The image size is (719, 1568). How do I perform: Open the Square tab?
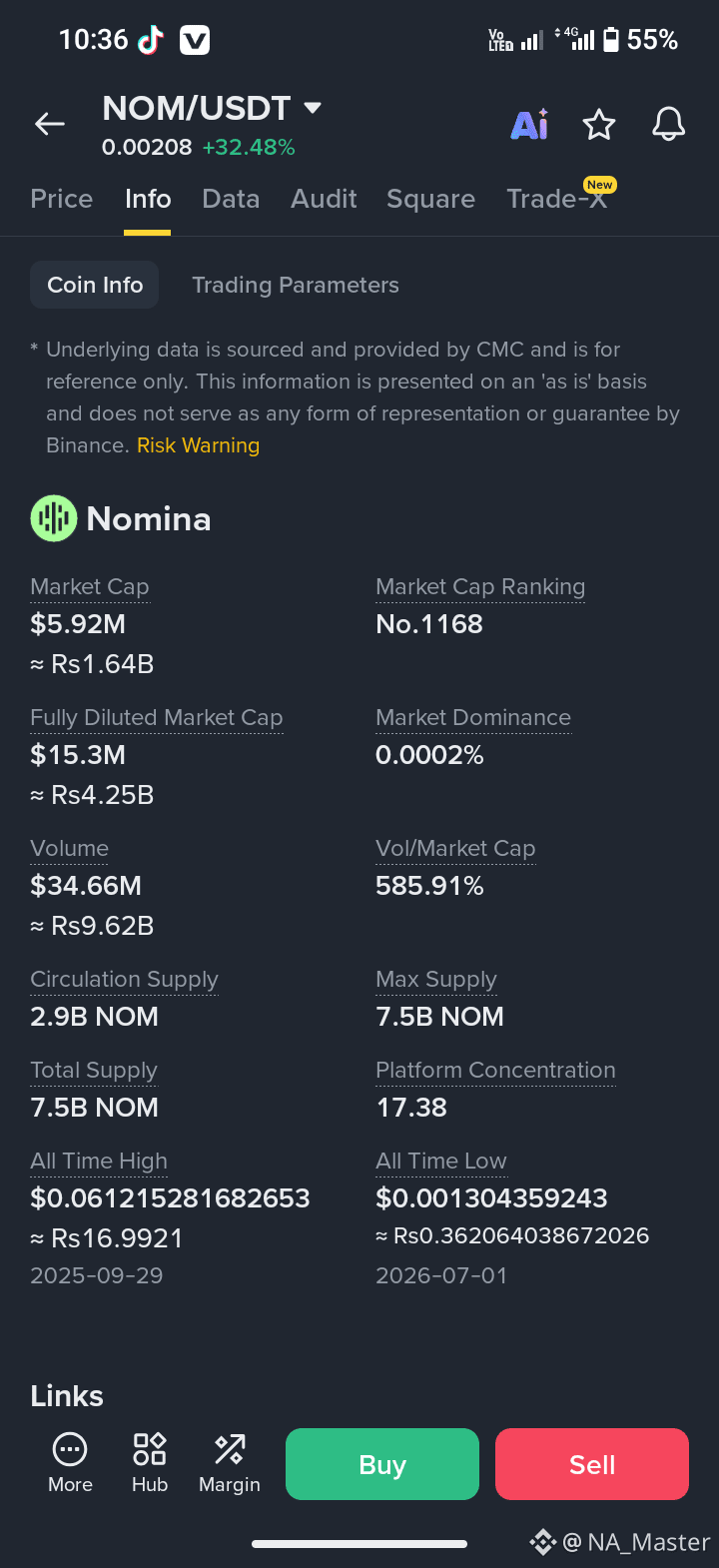(x=430, y=199)
